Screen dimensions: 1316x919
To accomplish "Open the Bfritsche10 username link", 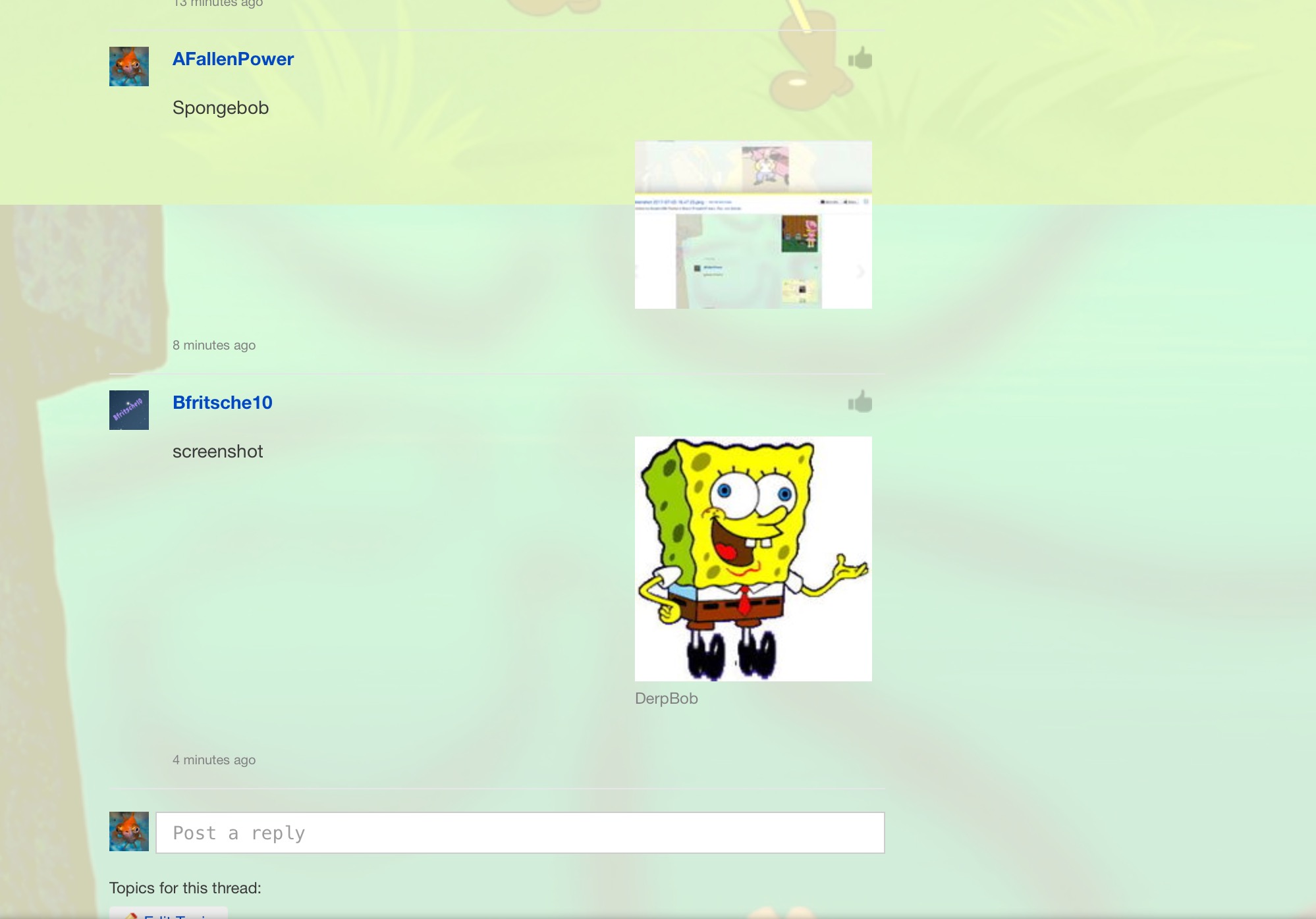I will (x=222, y=403).
